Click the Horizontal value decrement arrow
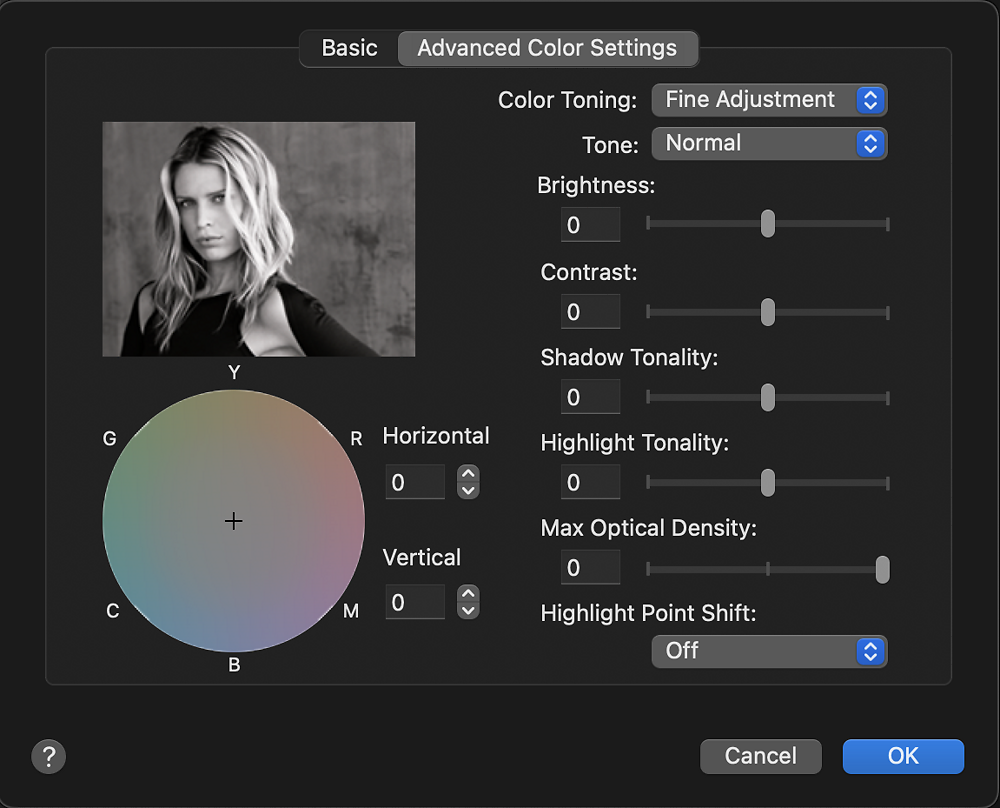 click(x=467, y=489)
